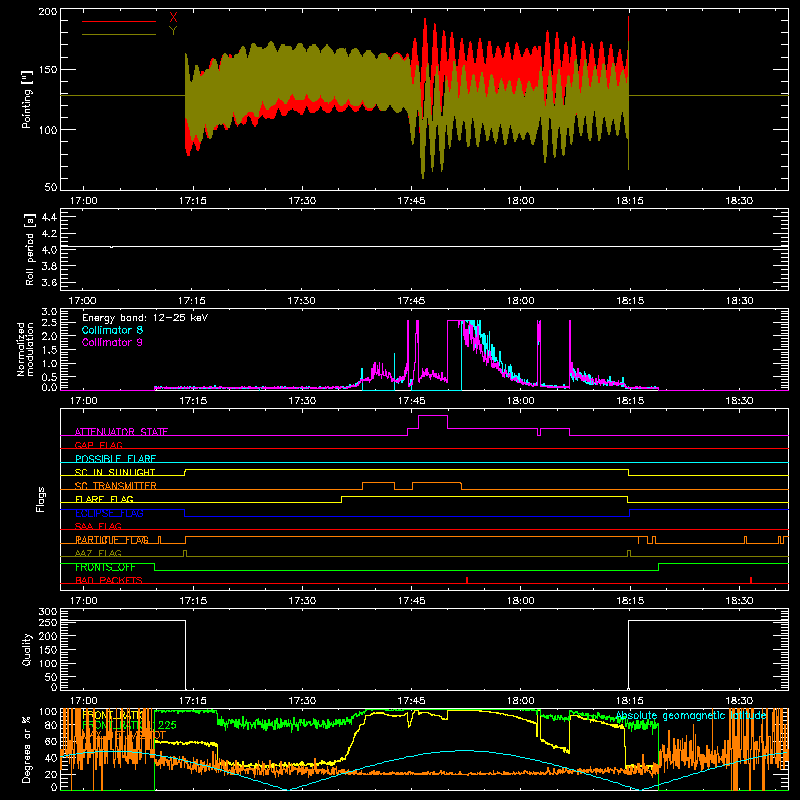Image resolution: width=800 pixels, height=800 pixels.
Task: Select the BAD_PACKETS flag label
Action: tap(109, 580)
